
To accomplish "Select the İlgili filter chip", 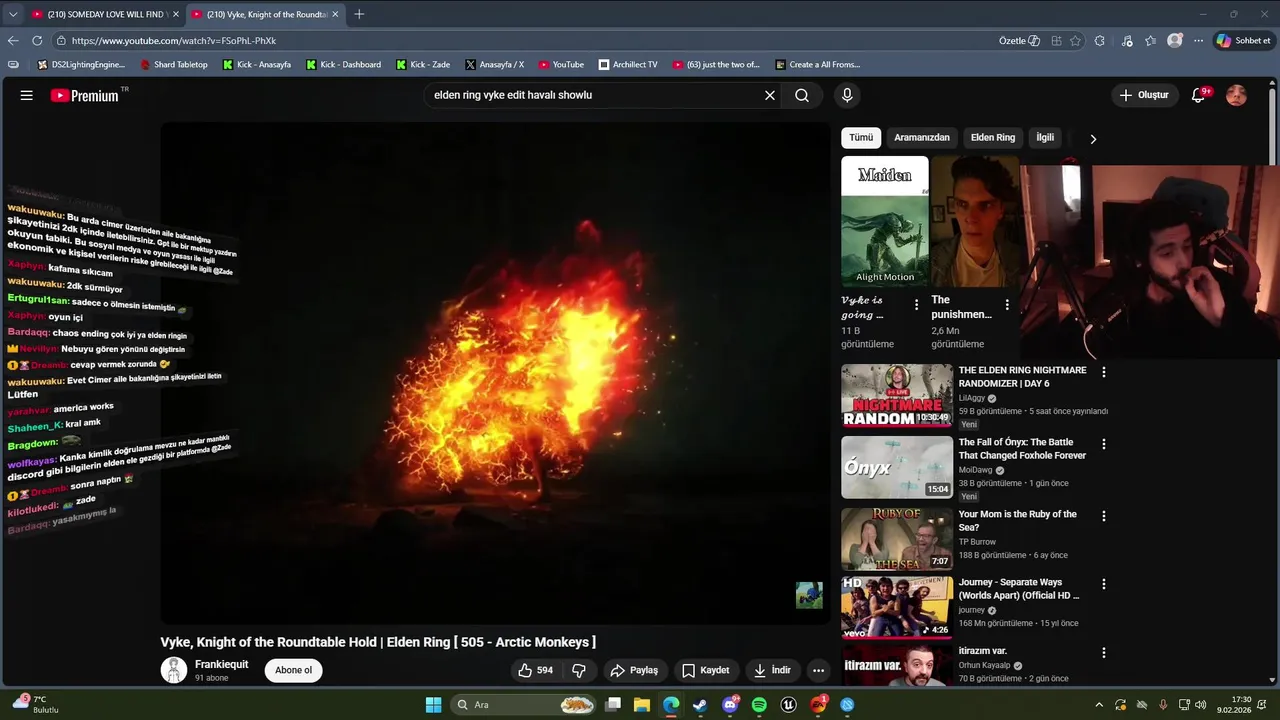I will tap(1045, 138).
